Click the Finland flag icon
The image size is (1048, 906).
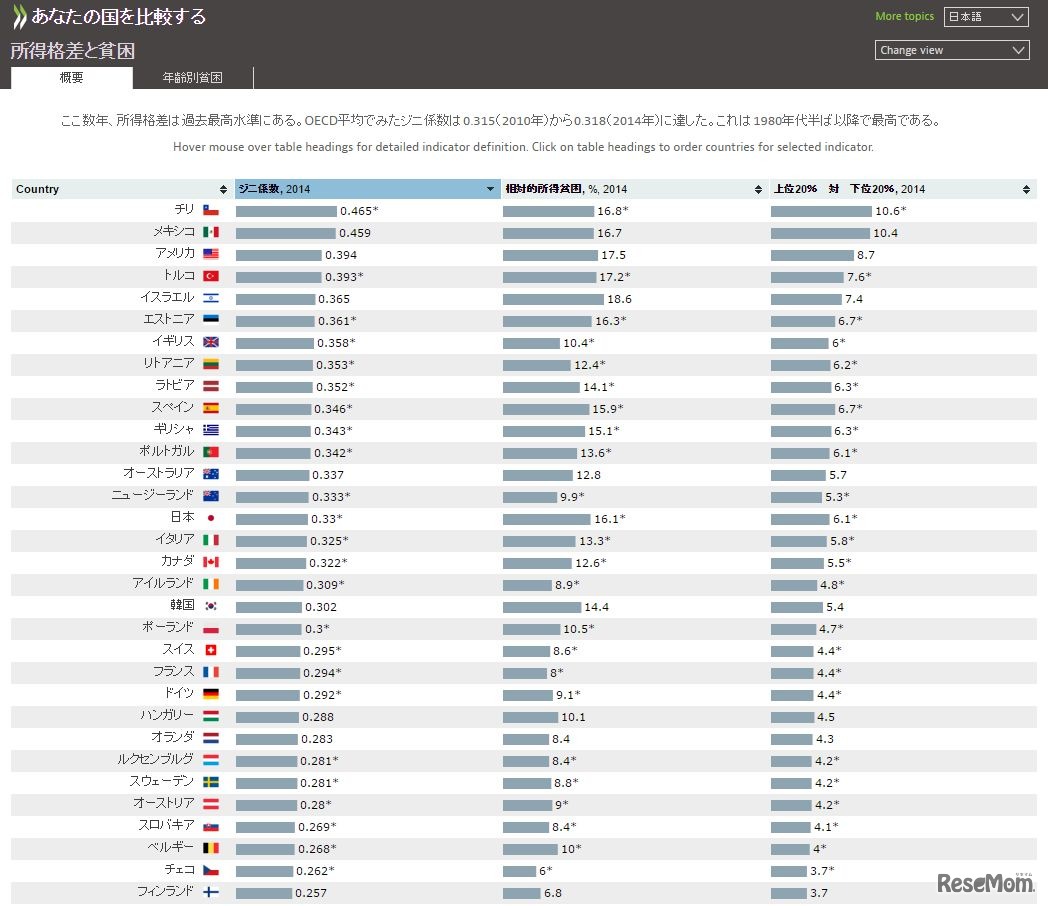coord(211,892)
